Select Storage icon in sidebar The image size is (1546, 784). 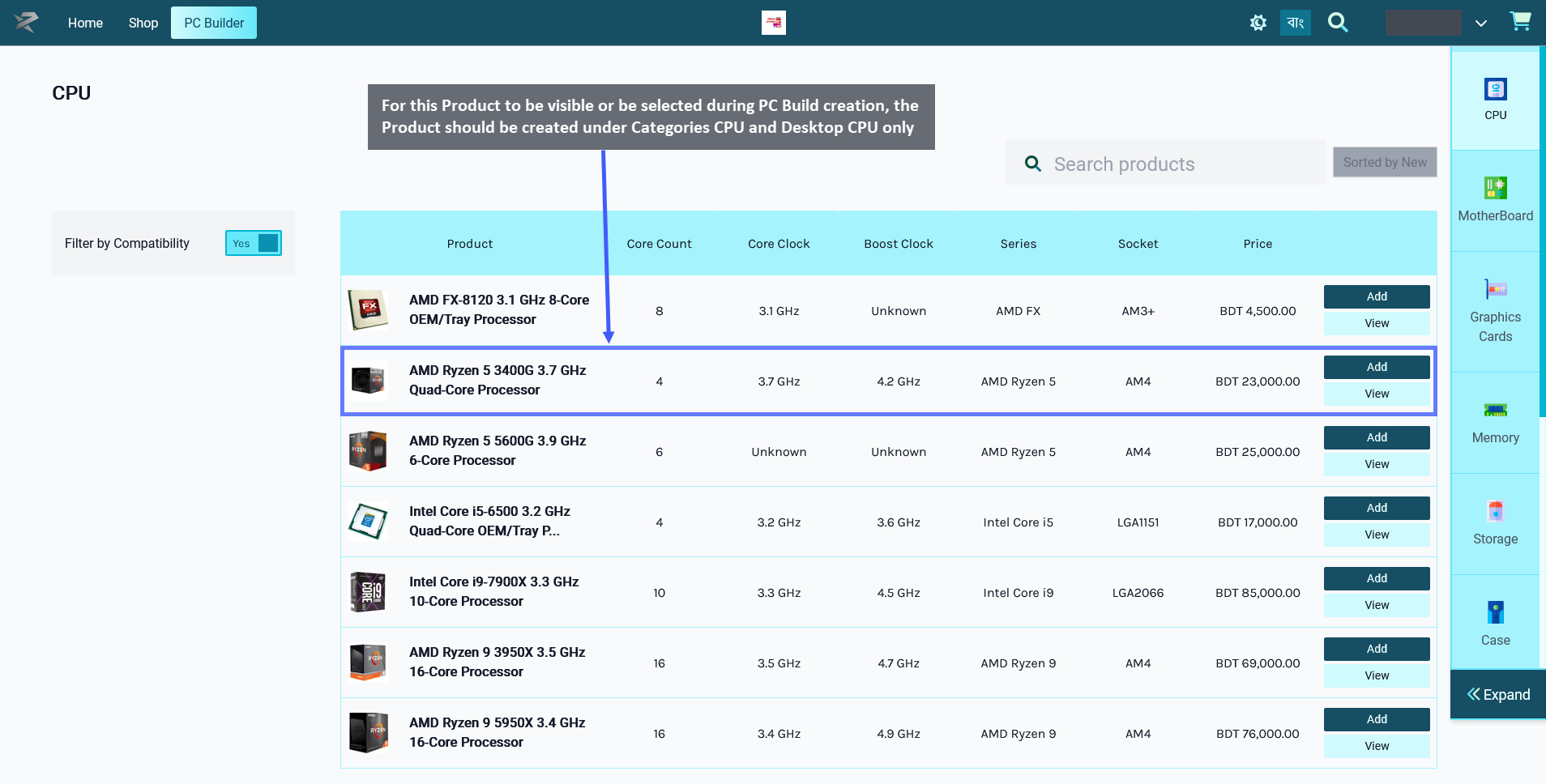pos(1495,511)
